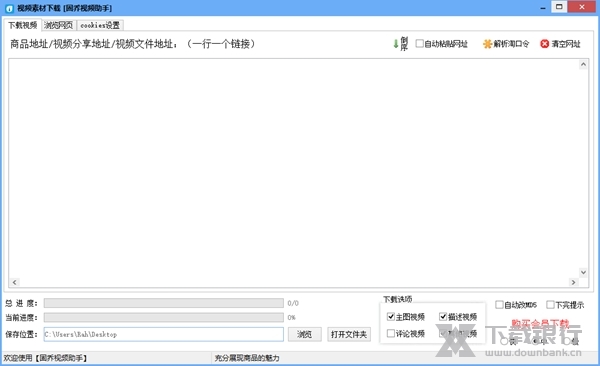Click inside the URL list text area
The image size is (600, 366).
[x=293, y=168]
